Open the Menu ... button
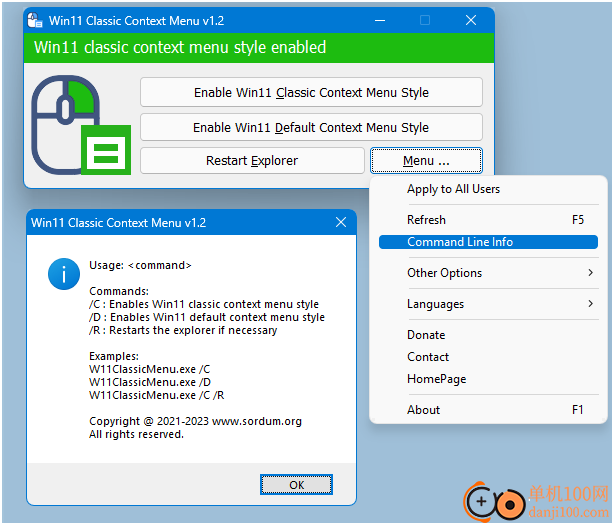Viewport: 612px width, 523px height. click(426, 160)
